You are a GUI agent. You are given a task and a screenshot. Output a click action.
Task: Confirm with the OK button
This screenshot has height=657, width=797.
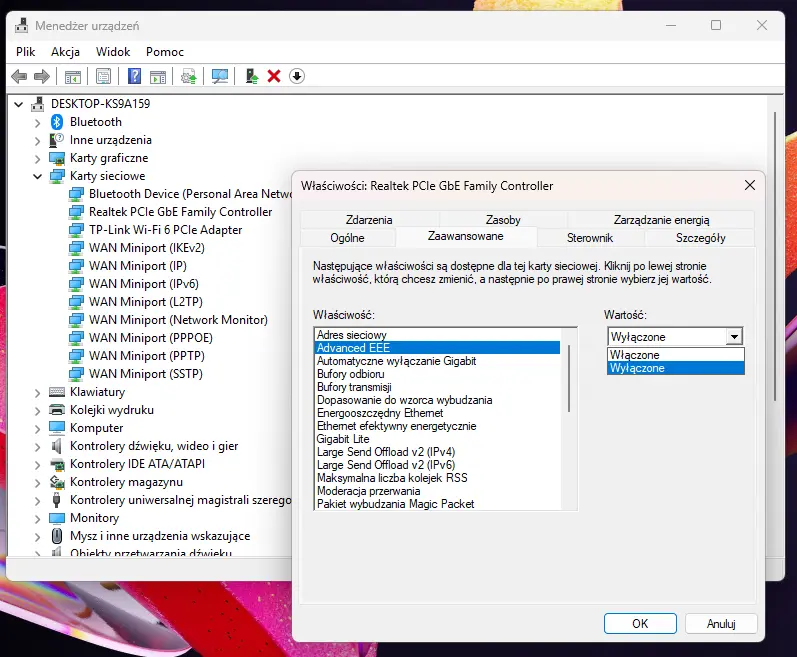click(640, 623)
